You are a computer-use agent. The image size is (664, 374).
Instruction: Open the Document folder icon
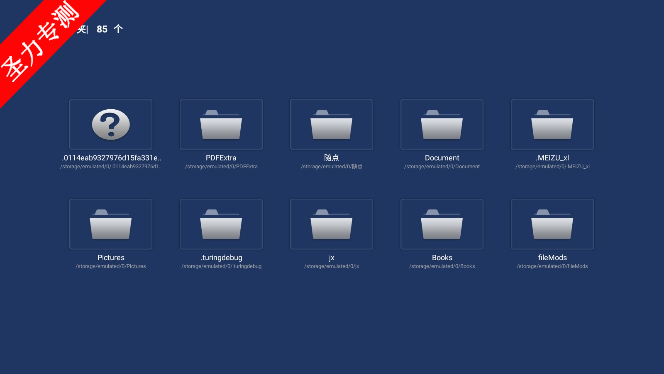click(442, 125)
